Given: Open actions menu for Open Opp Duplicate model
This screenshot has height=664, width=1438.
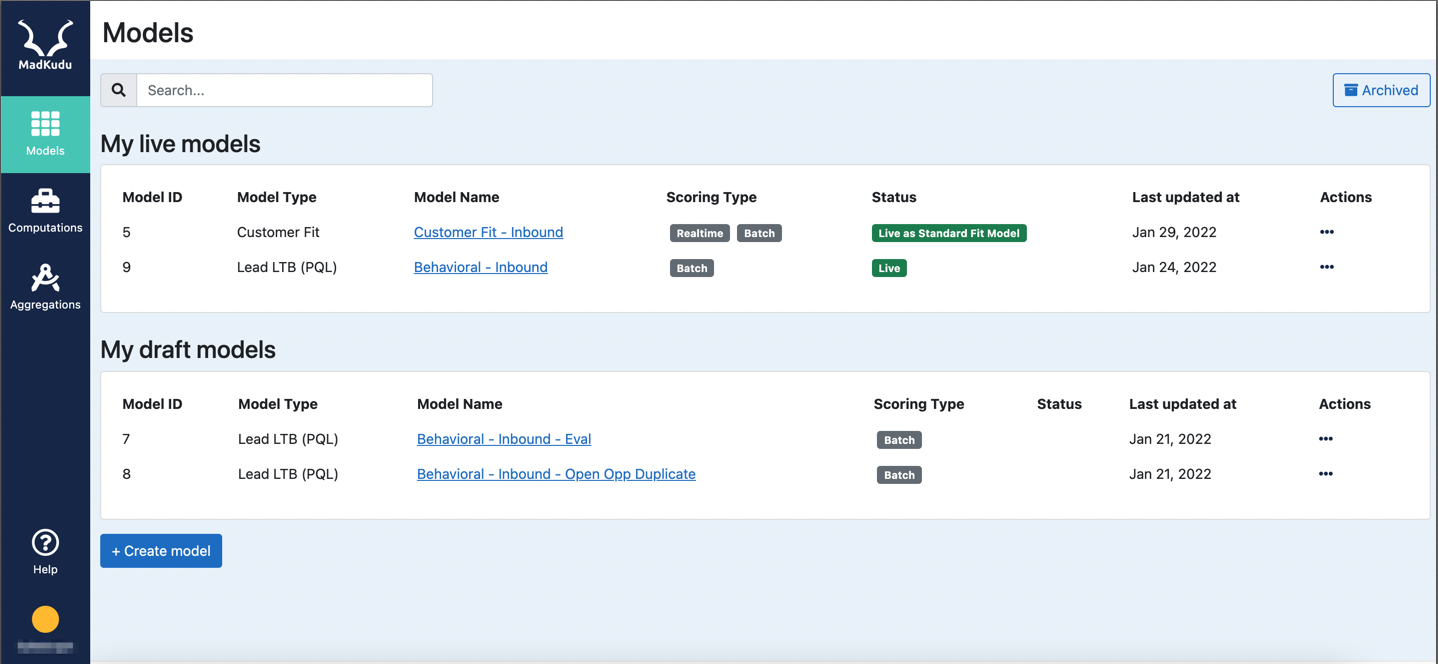Looking at the screenshot, I should [x=1325, y=474].
